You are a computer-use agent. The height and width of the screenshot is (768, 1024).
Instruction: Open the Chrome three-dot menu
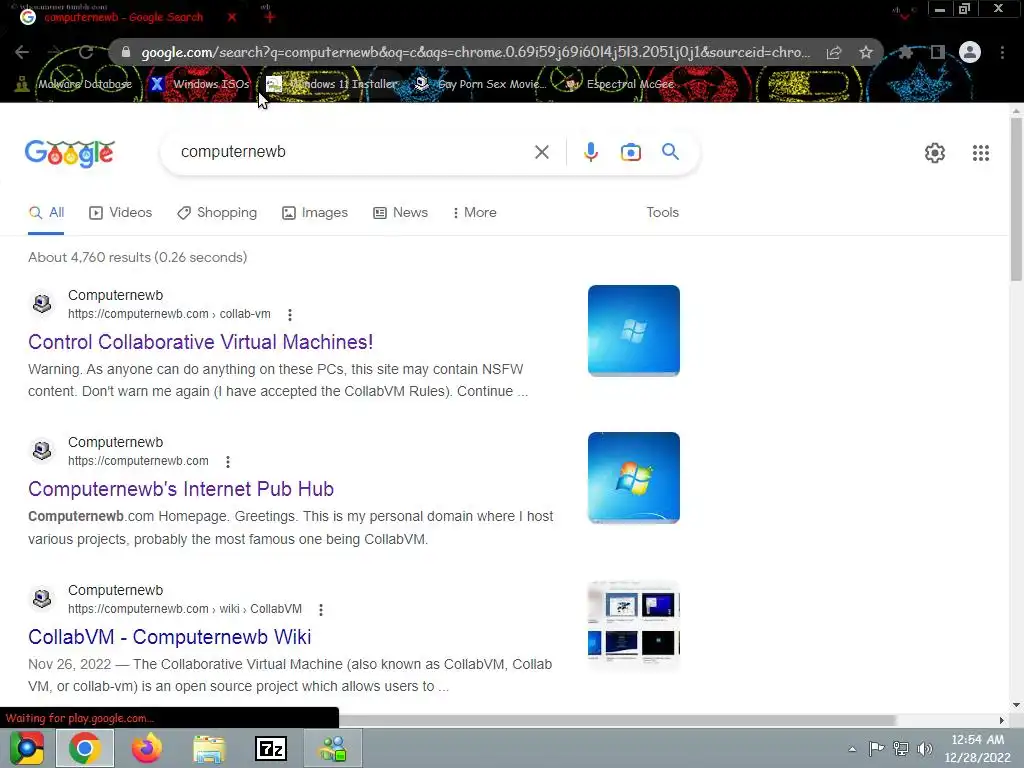1002,52
